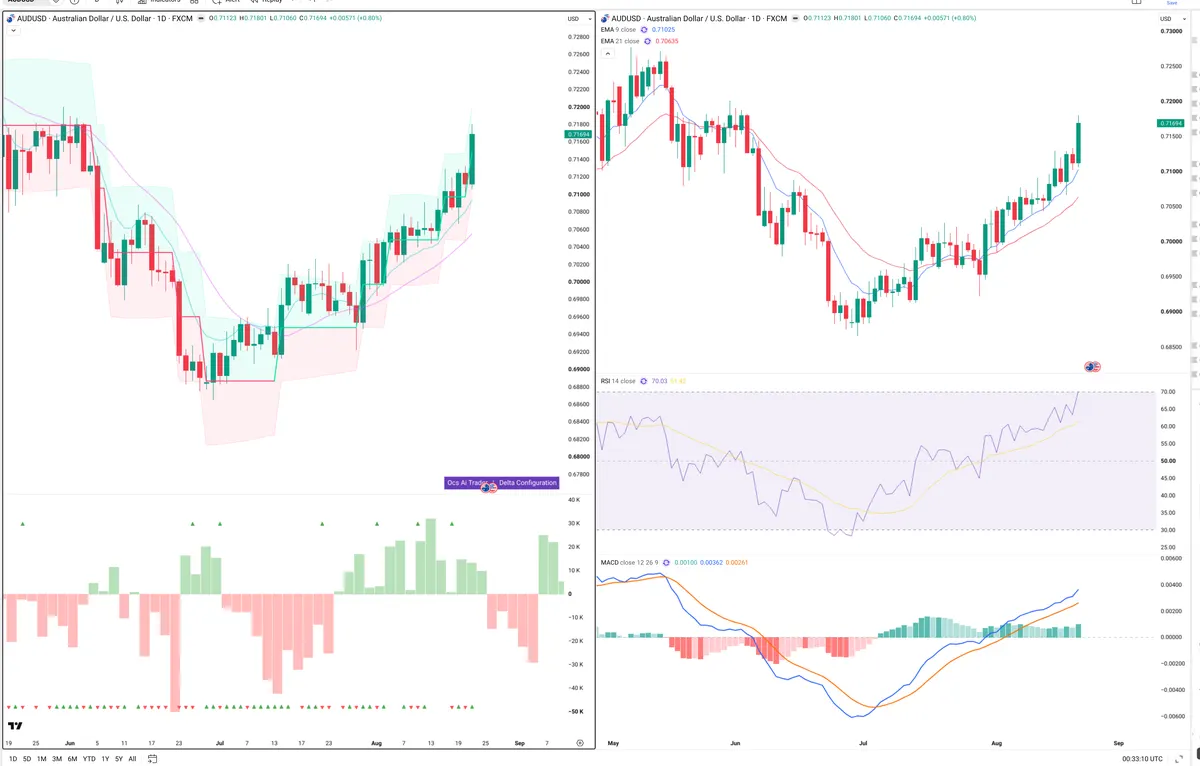Set the date range to 1M
The width and height of the screenshot is (1200, 766).
41,759
